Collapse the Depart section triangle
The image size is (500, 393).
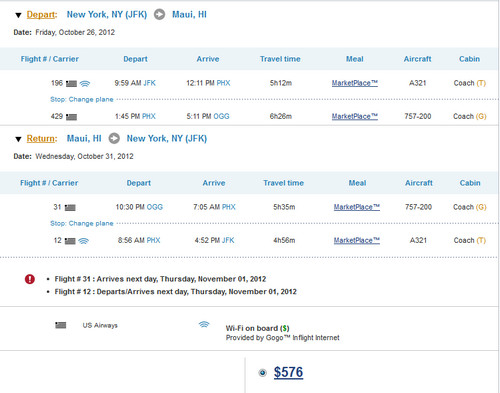click(x=18, y=15)
